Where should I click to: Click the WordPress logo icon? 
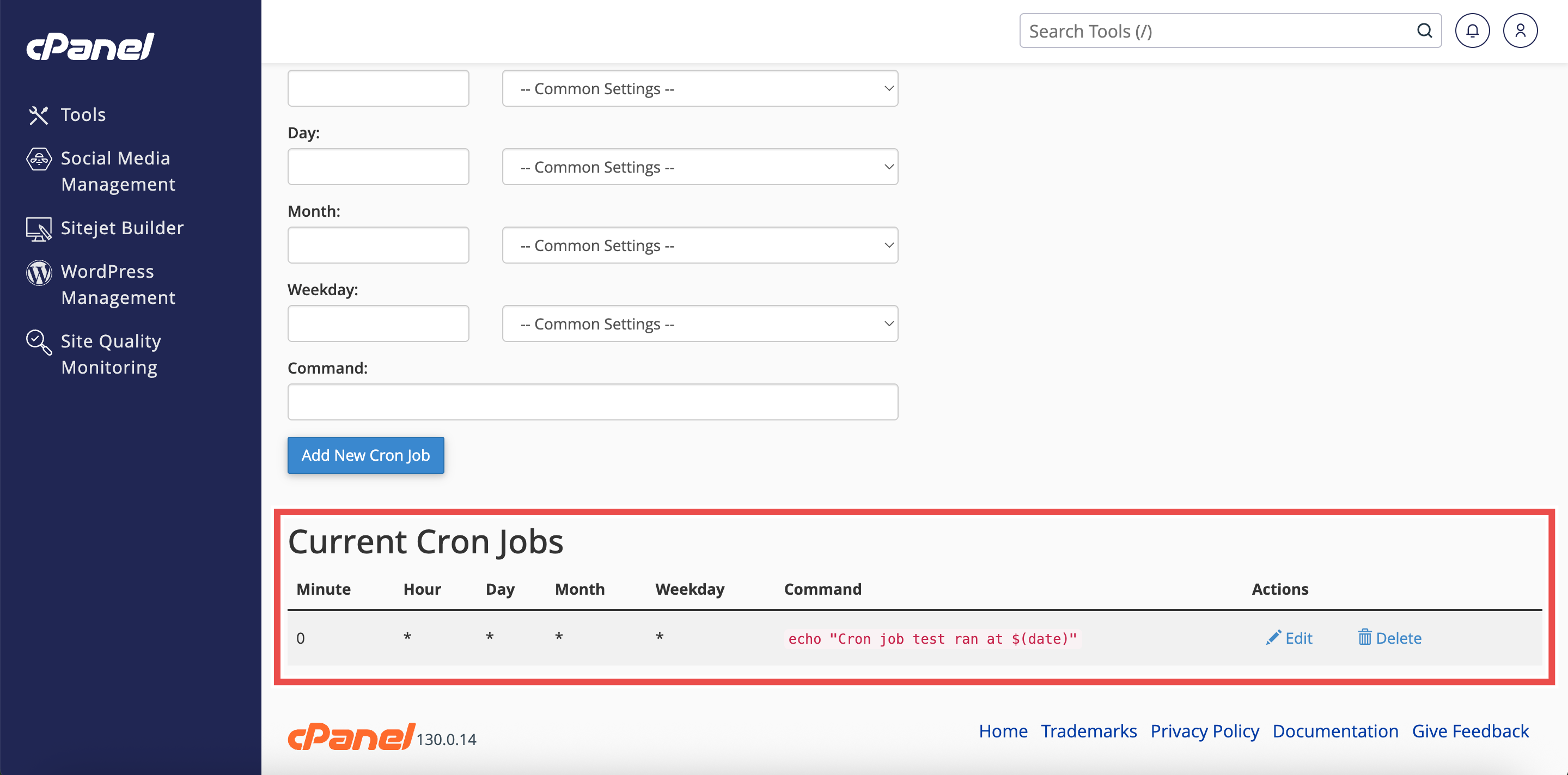coord(39,272)
